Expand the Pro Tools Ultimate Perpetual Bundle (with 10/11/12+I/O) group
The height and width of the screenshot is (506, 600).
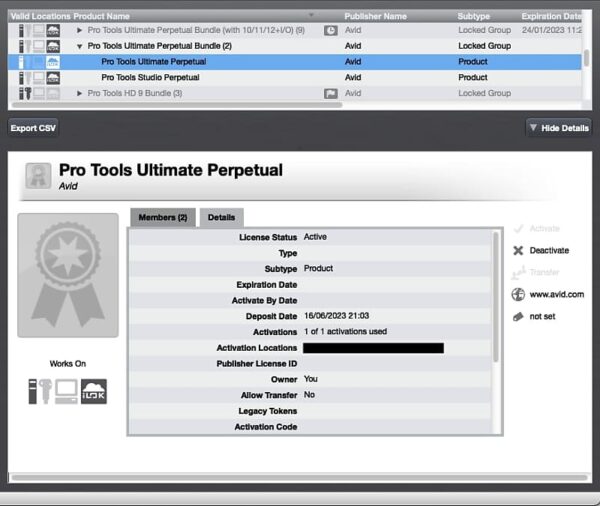79,30
